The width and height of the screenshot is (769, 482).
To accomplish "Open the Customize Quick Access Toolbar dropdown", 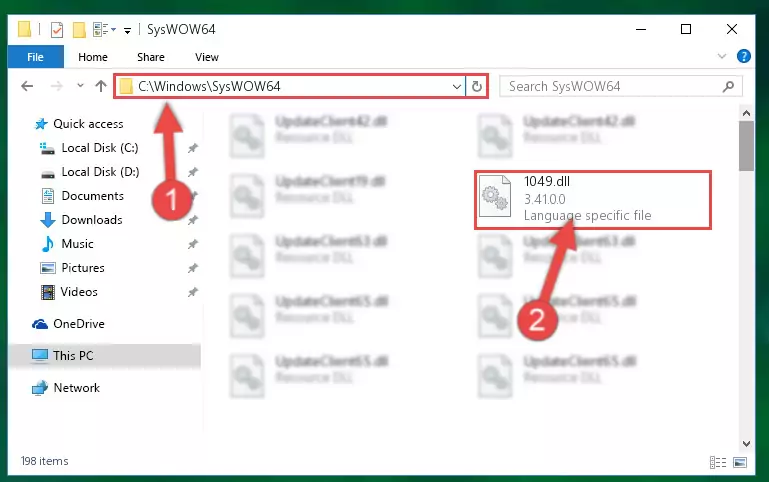I will (x=128, y=30).
